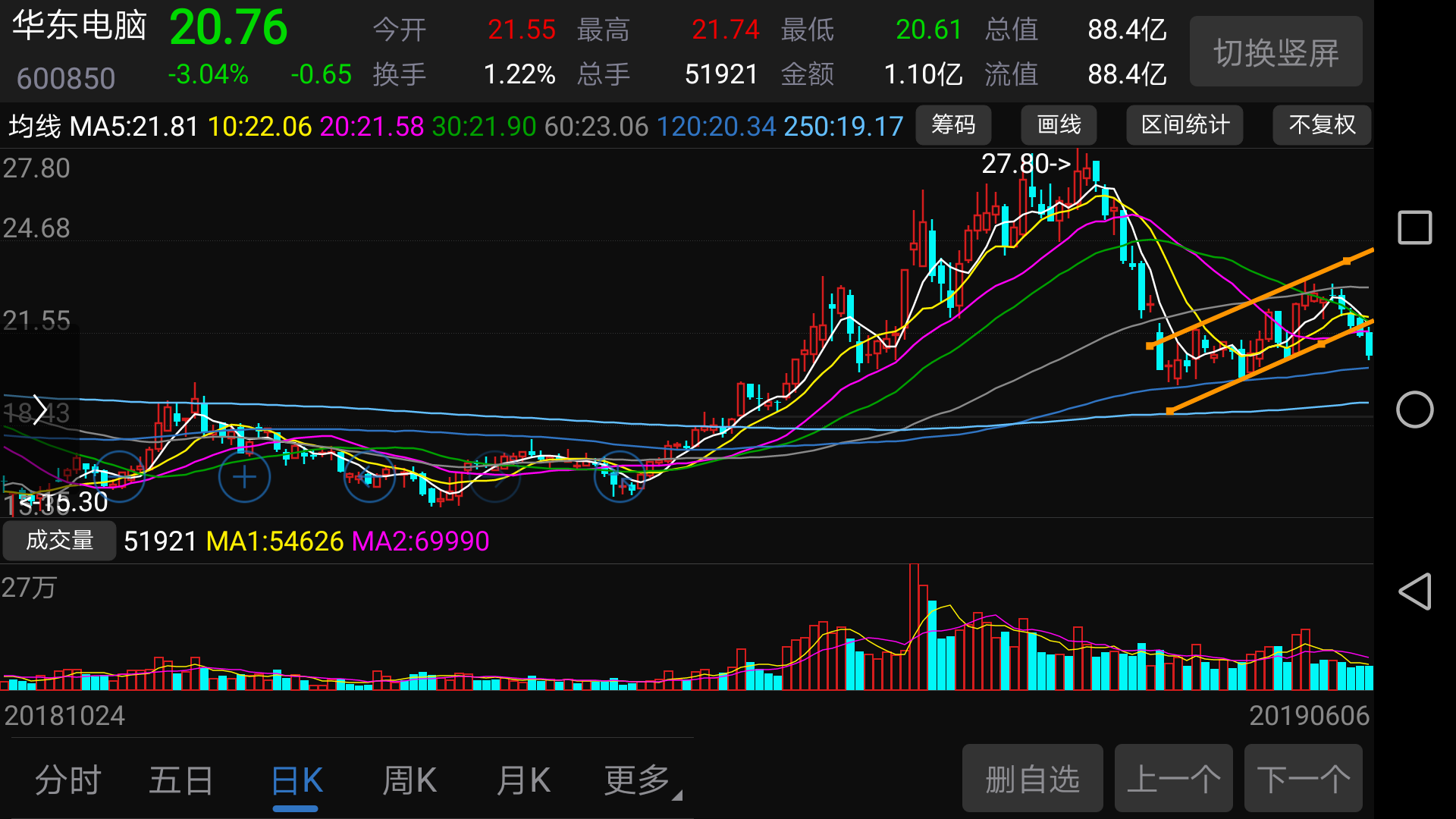Viewport: 1456px width, 819px height.
Task: Tap the MA2:69990 volume average label
Action: 420,541
